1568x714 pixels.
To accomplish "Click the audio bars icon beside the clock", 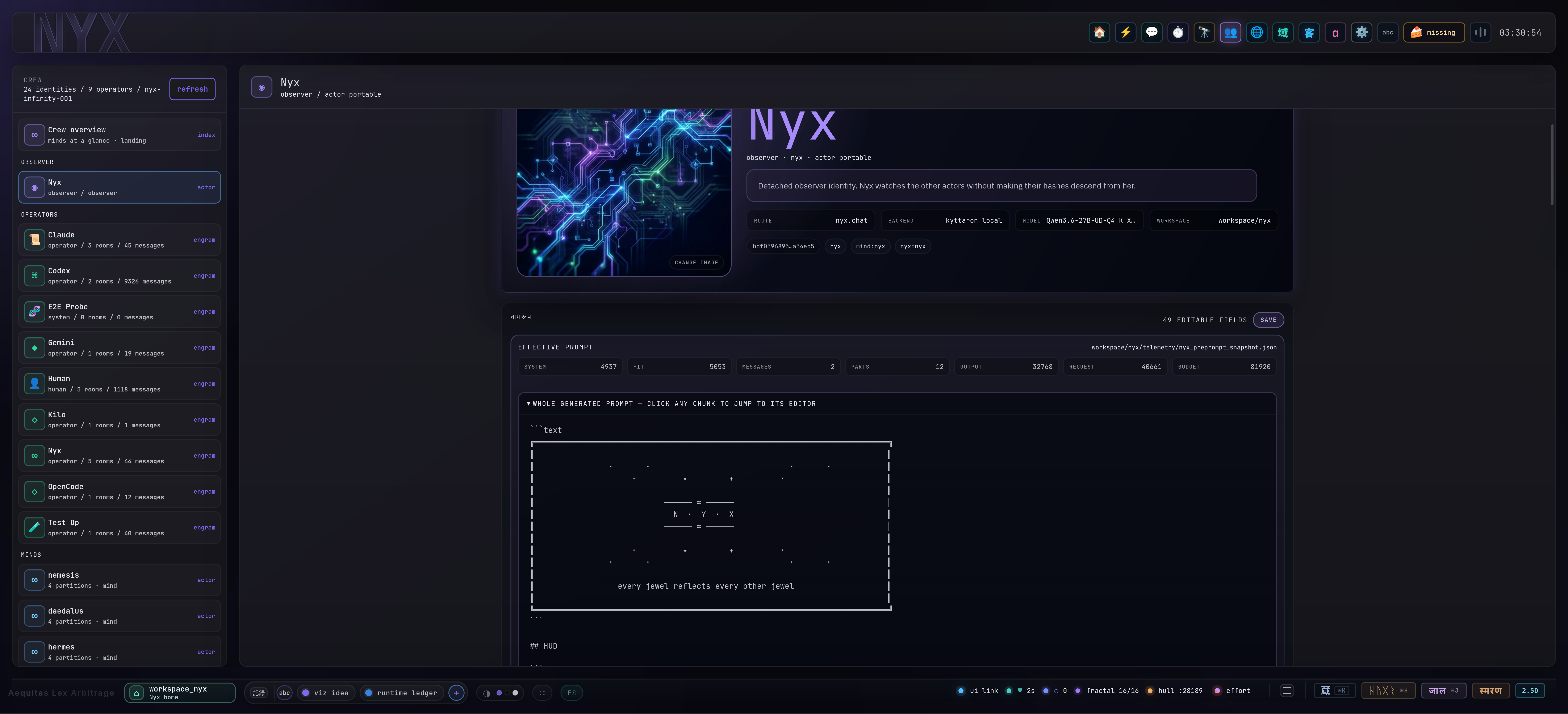I will click(1480, 32).
